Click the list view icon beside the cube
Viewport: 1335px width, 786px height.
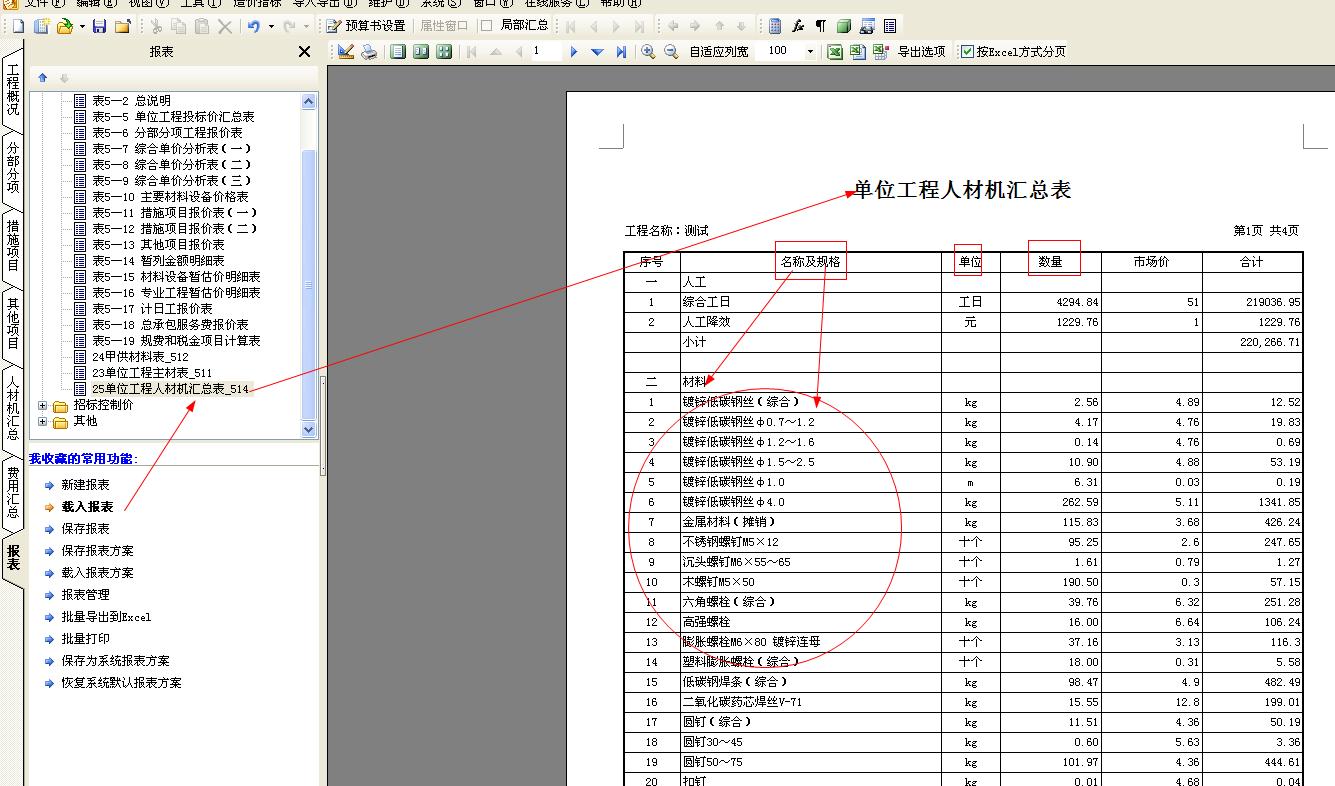pos(890,26)
